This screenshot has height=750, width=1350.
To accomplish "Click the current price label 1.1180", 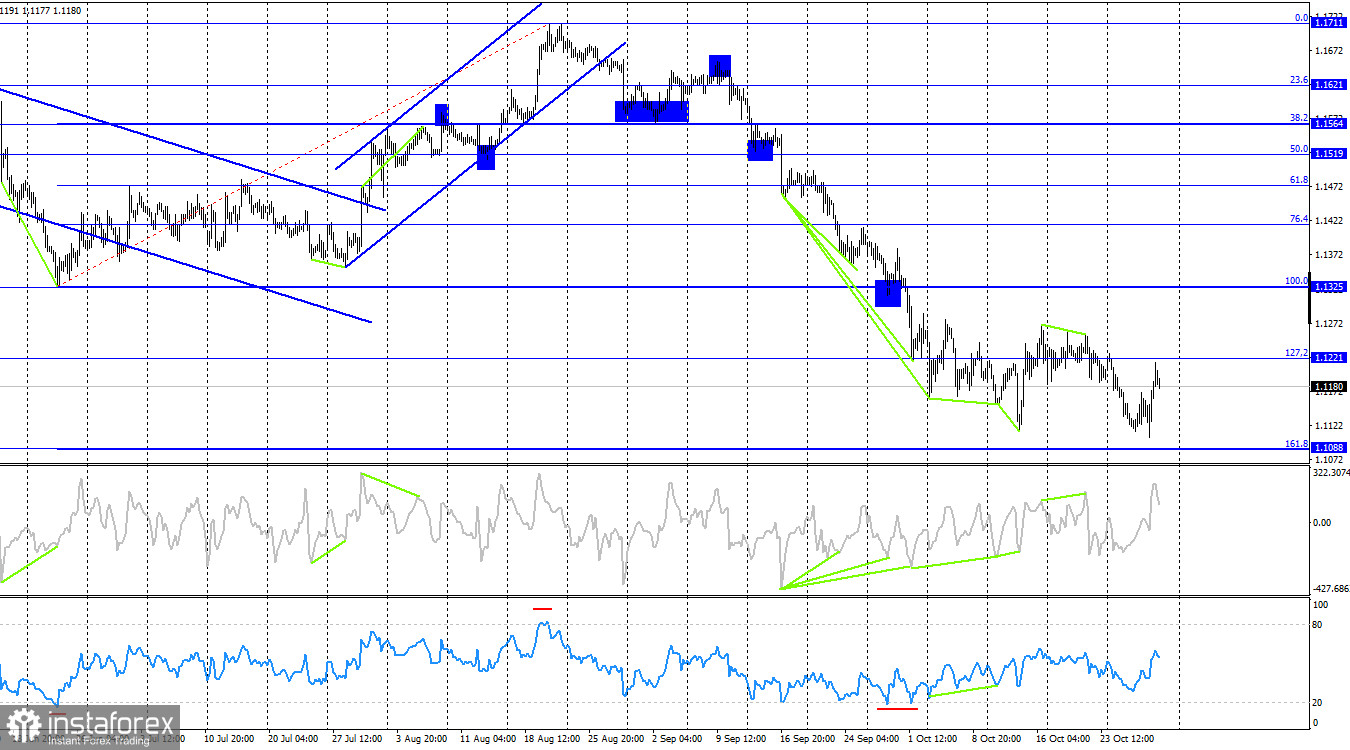I will 1329,386.
